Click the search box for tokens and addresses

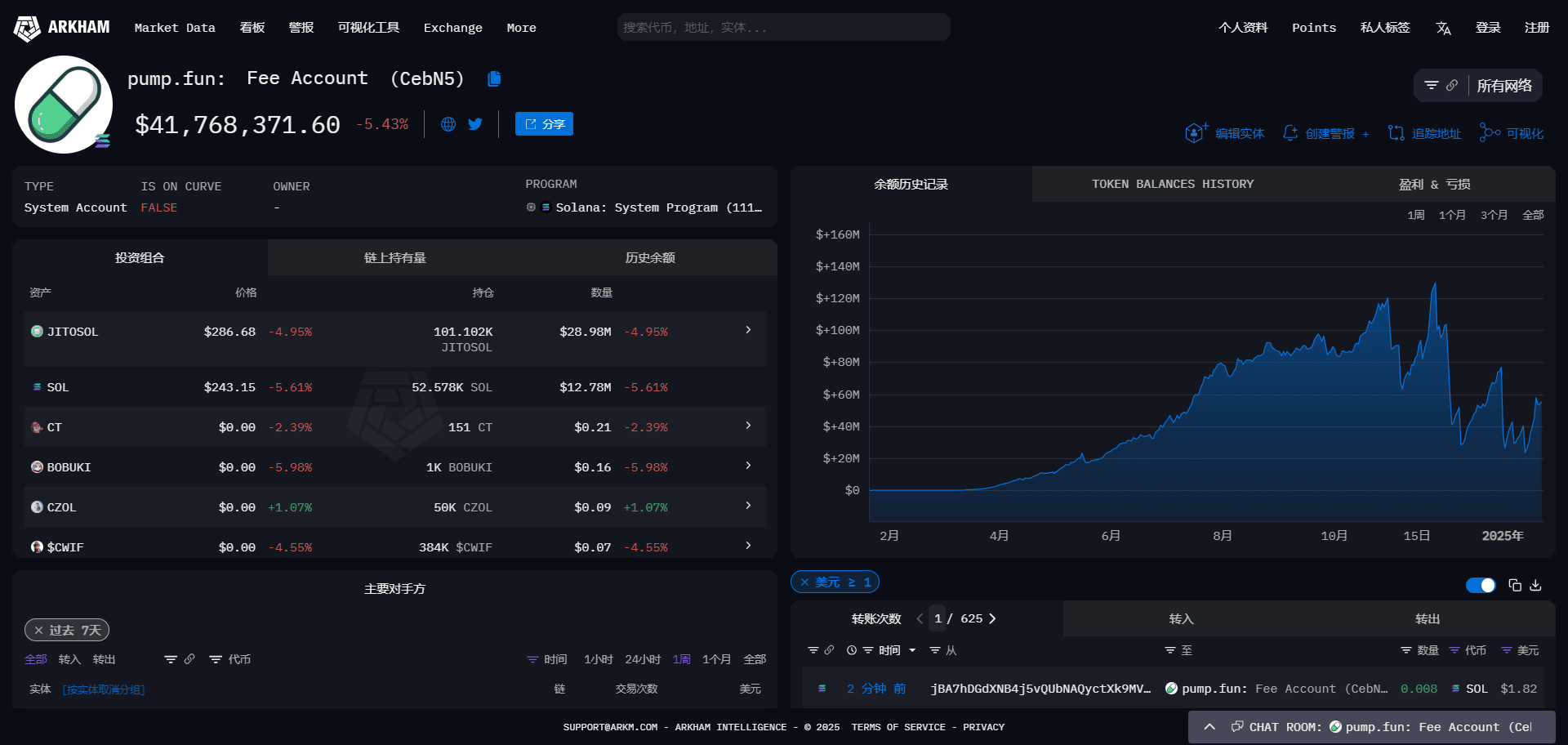pyautogui.click(x=784, y=27)
